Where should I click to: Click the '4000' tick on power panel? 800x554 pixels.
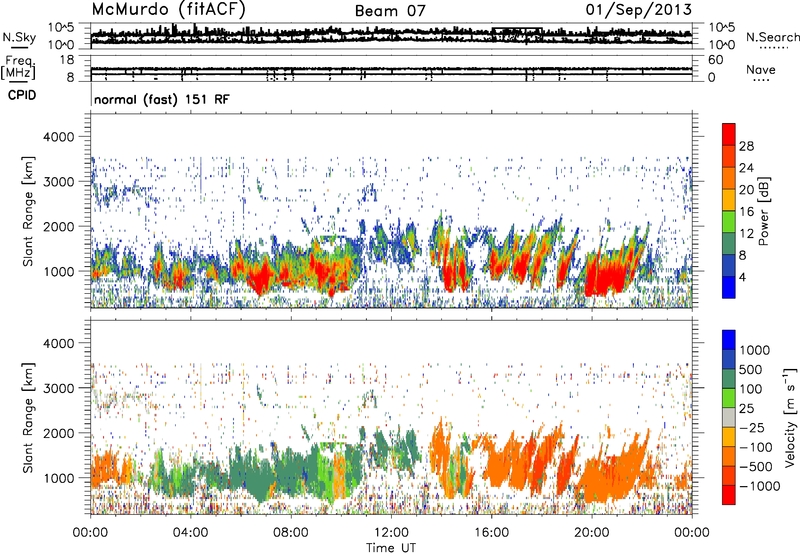click(58, 137)
